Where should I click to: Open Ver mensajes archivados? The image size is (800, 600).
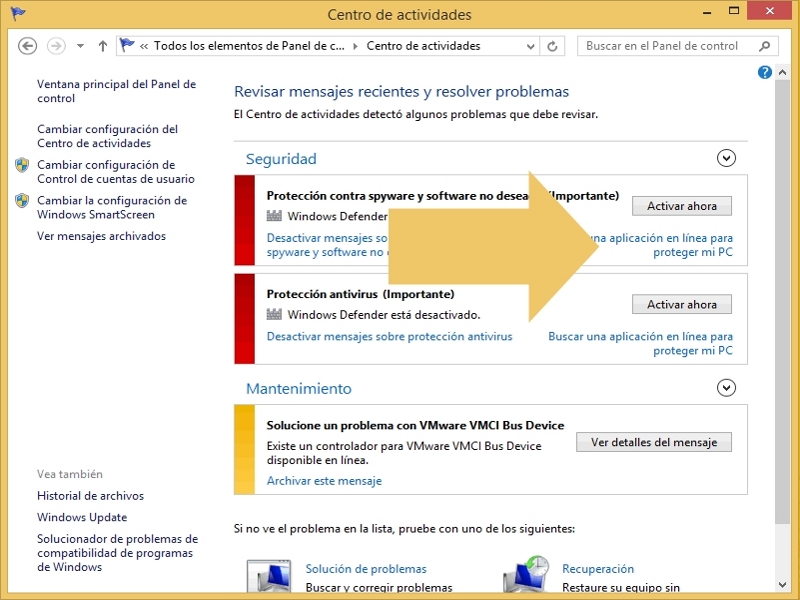102,236
